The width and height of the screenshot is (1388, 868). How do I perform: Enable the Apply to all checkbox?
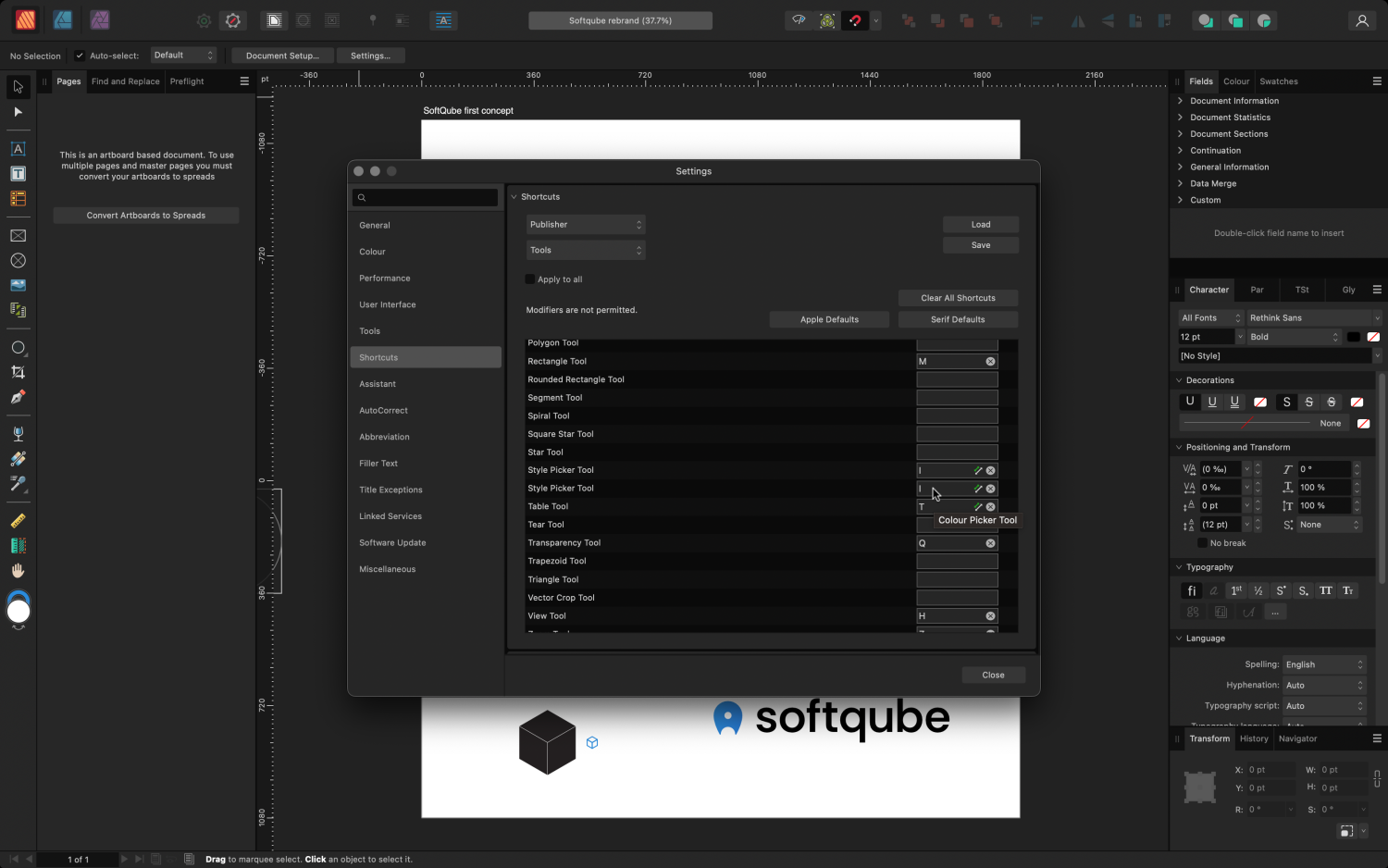pyautogui.click(x=529, y=279)
